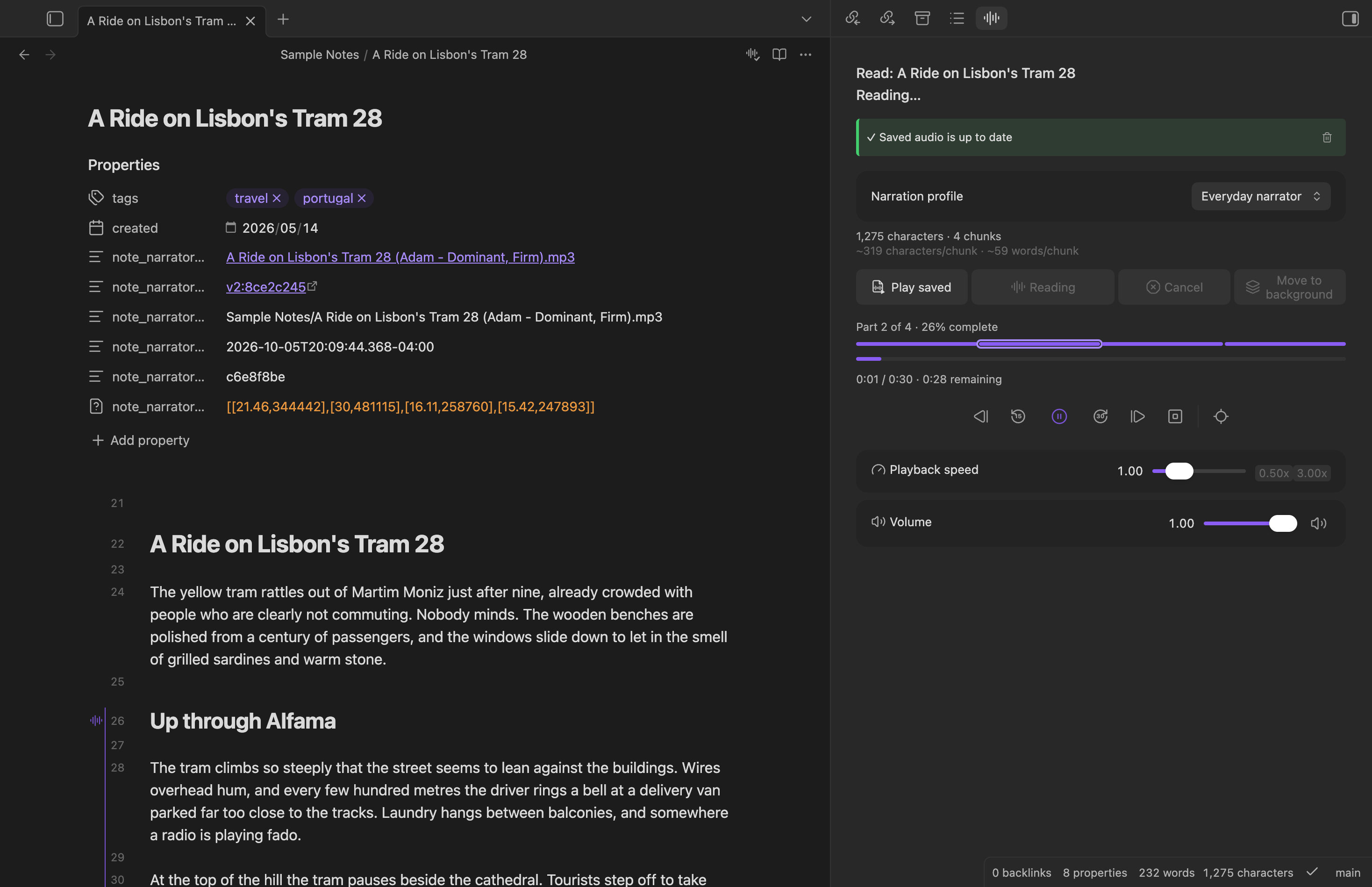Select the A Ride on Lisbon's Tram tab

pos(162,21)
